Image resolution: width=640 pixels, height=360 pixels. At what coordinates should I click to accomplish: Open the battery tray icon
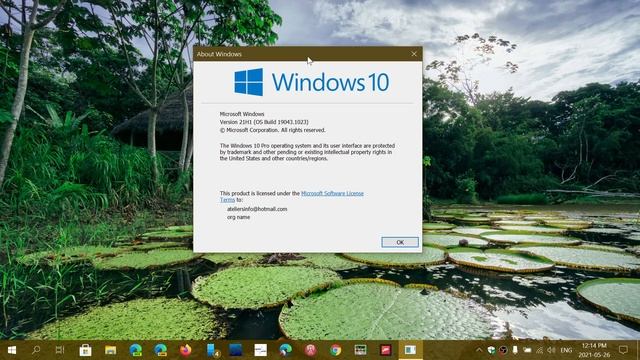pos(527,350)
